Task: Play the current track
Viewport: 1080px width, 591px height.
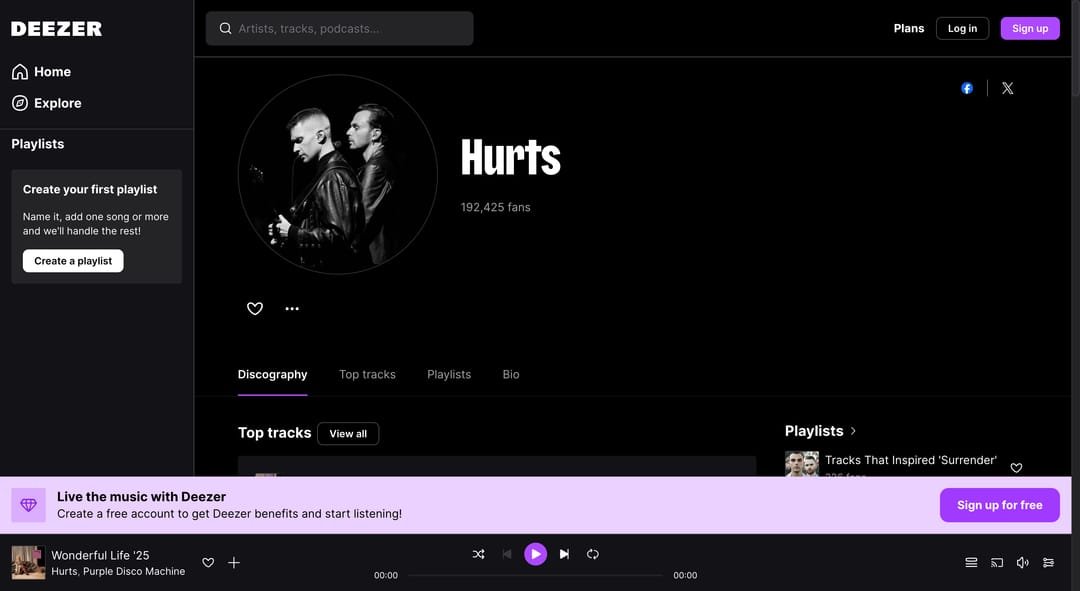Action: (x=536, y=554)
